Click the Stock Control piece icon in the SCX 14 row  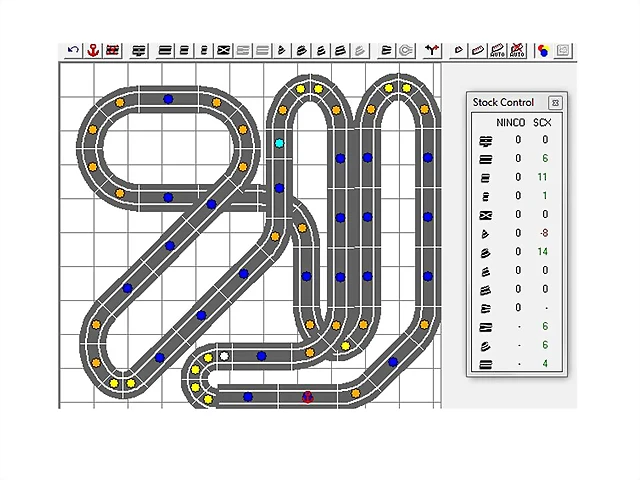point(486,253)
